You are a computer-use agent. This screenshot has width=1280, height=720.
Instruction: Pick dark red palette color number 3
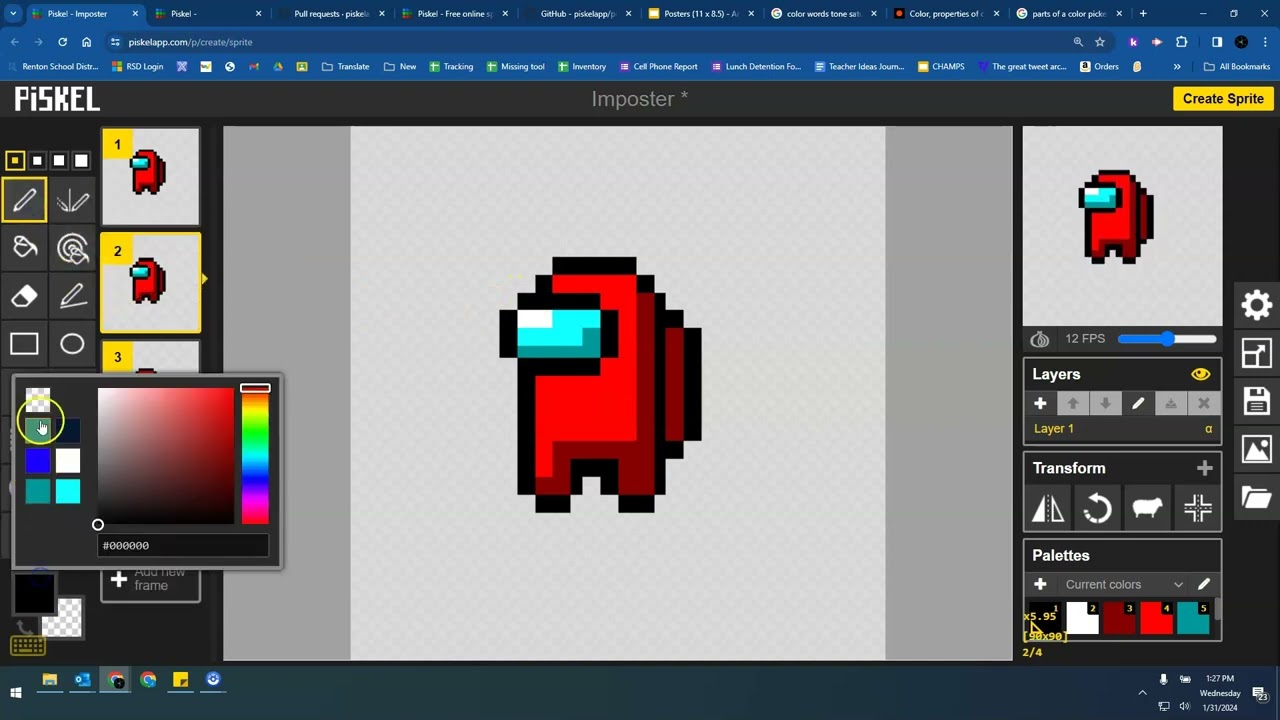1120,618
